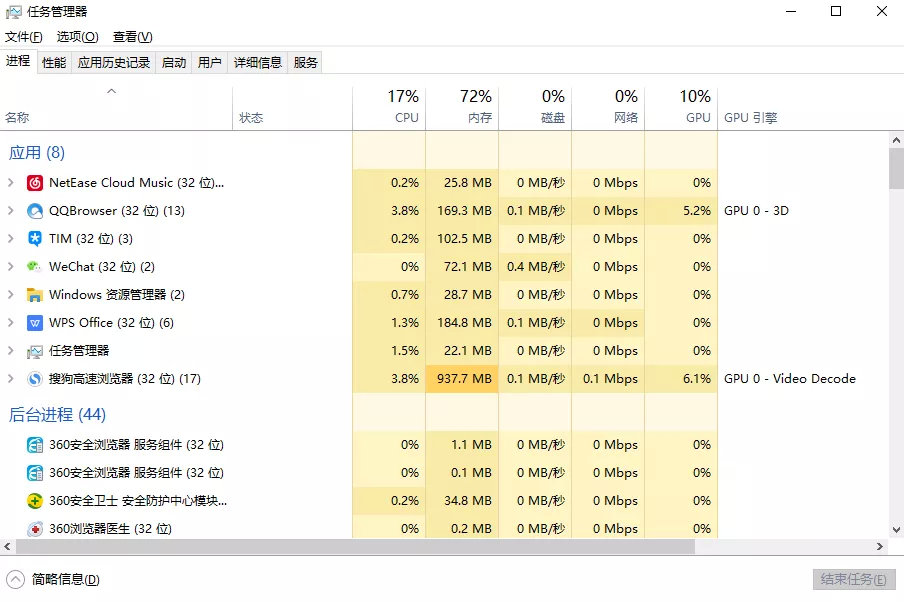
Task: Click the Windows 资源管理器 folder icon
Action: pyautogui.click(x=35, y=295)
